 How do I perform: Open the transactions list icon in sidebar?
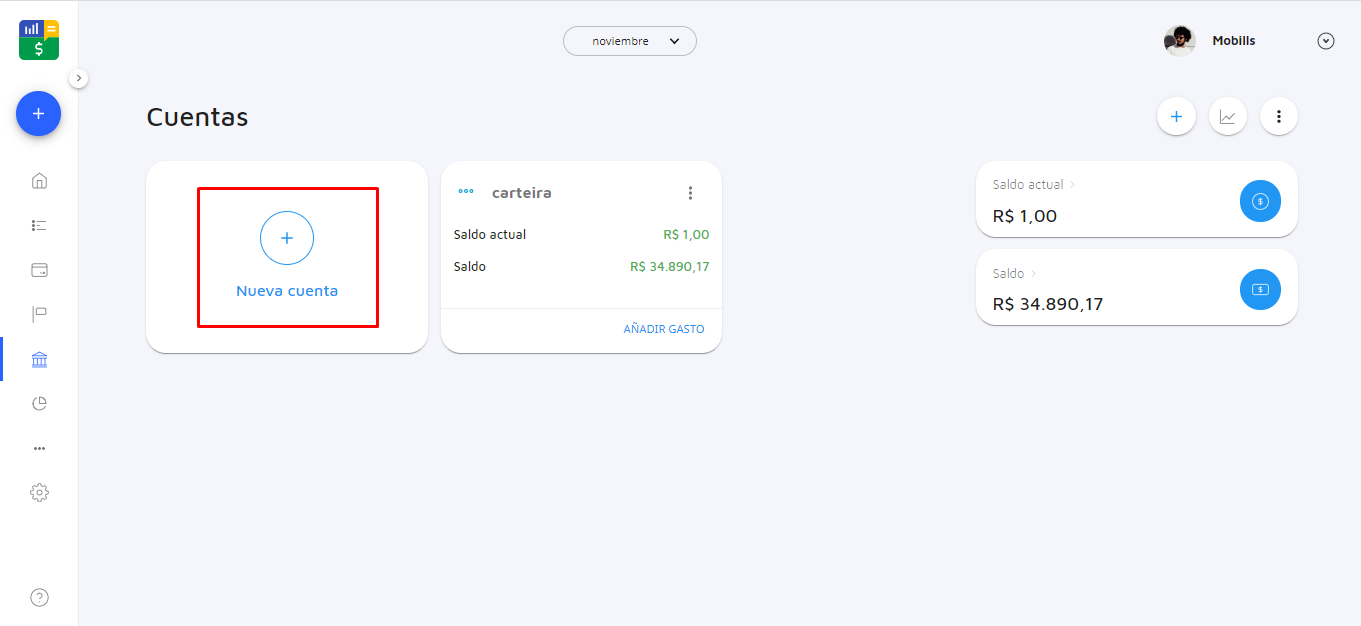[39, 226]
